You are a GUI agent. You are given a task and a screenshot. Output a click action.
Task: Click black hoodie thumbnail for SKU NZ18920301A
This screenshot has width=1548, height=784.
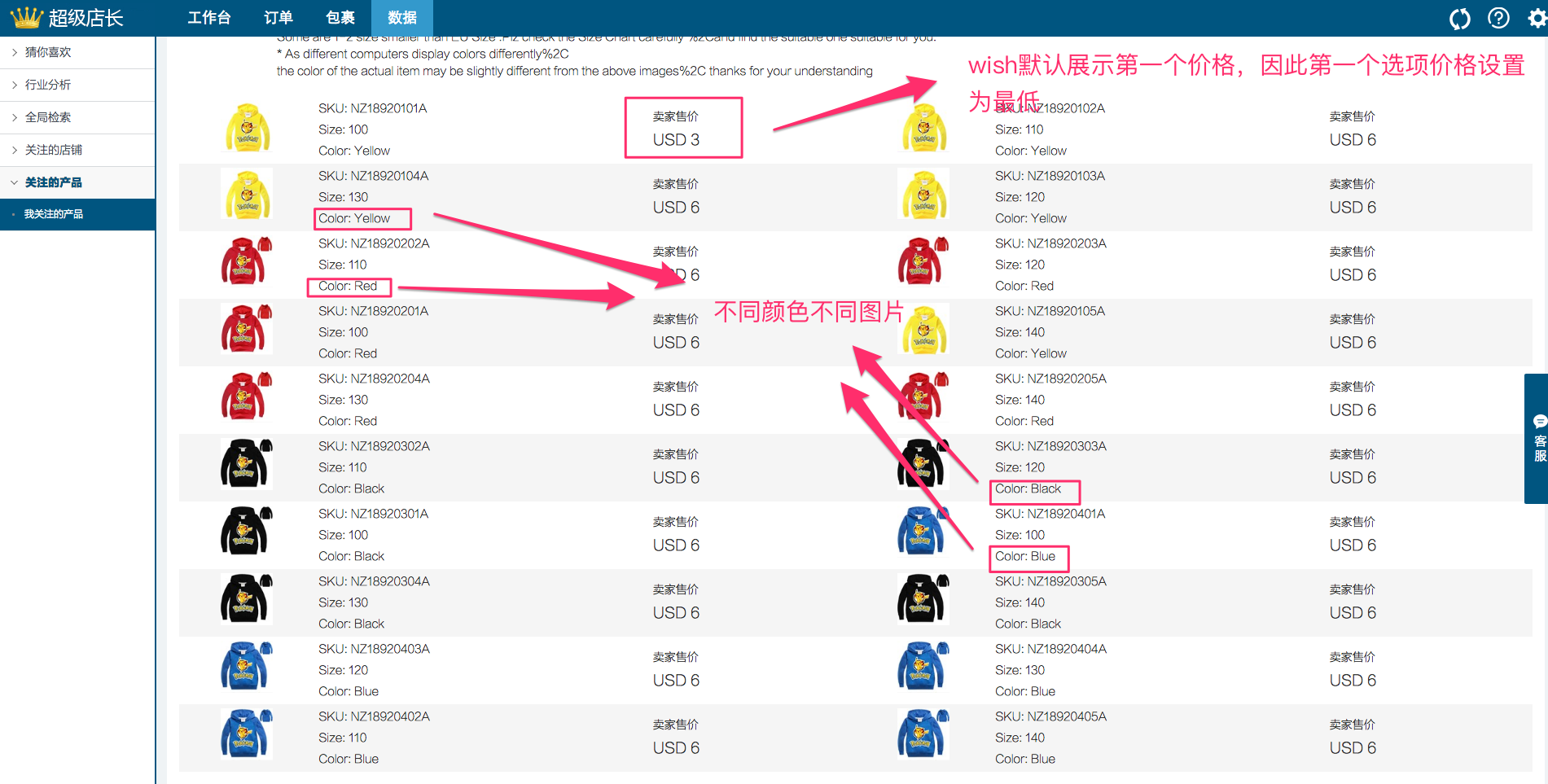(x=247, y=532)
